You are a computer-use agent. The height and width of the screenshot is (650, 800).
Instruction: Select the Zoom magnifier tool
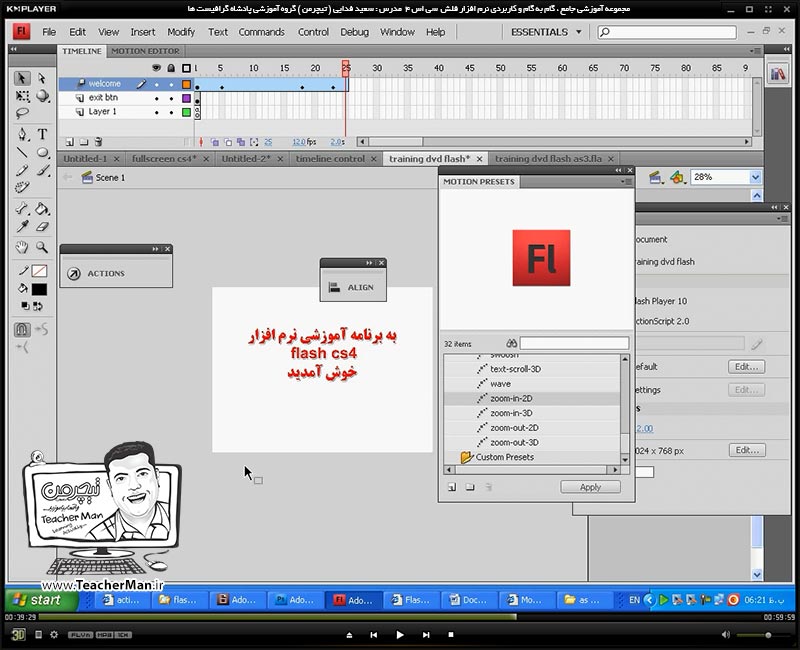click(x=42, y=247)
